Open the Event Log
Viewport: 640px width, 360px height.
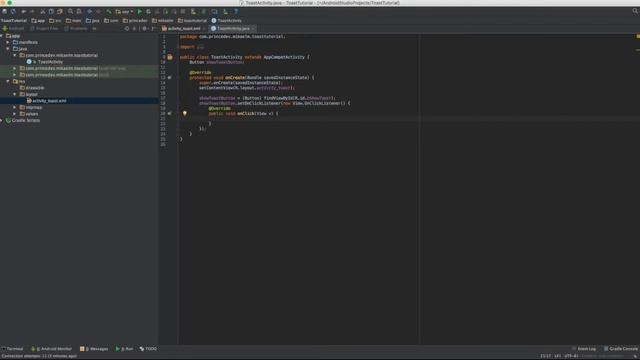pyautogui.click(x=584, y=349)
